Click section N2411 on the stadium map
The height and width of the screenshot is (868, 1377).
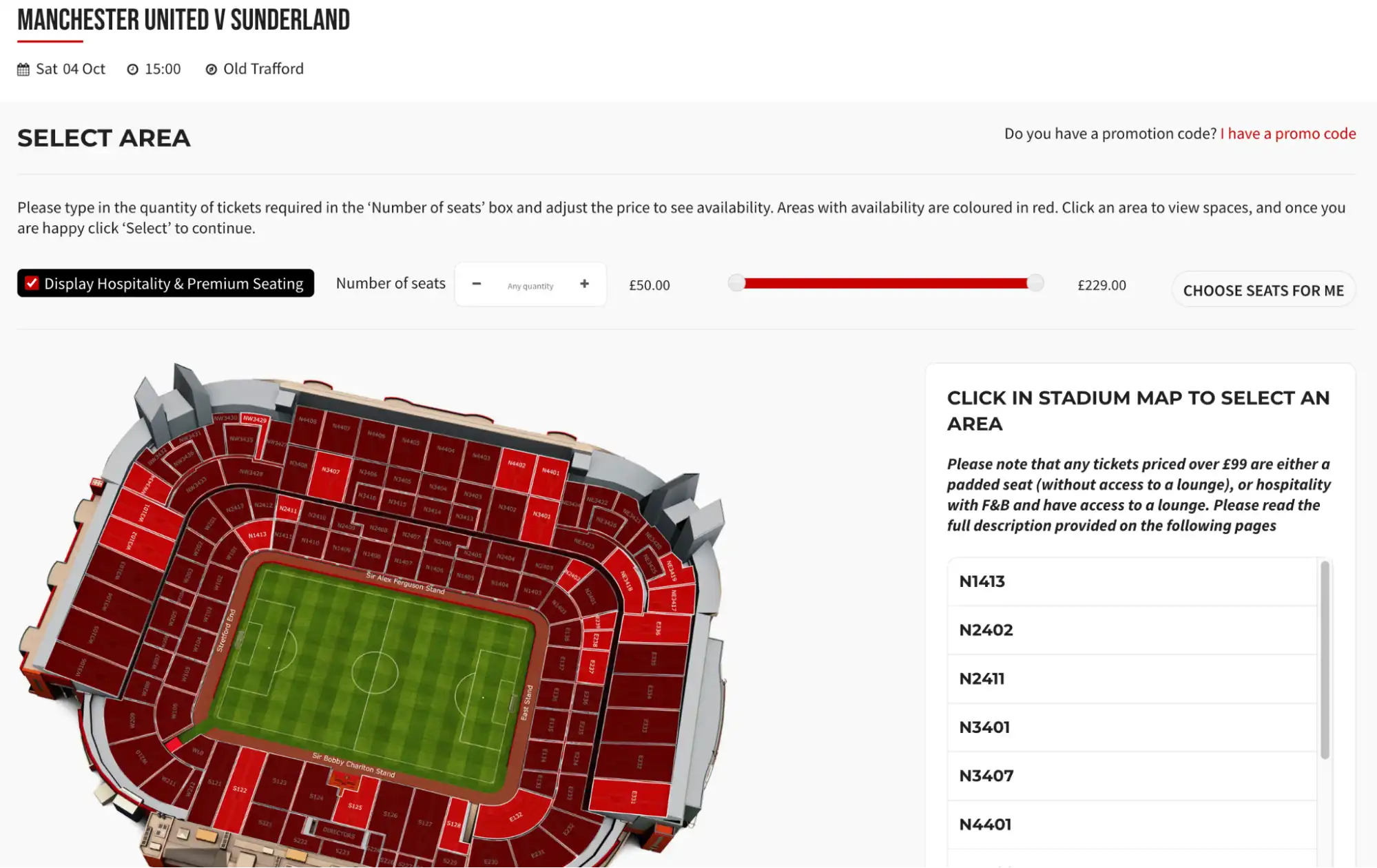coord(287,510)
